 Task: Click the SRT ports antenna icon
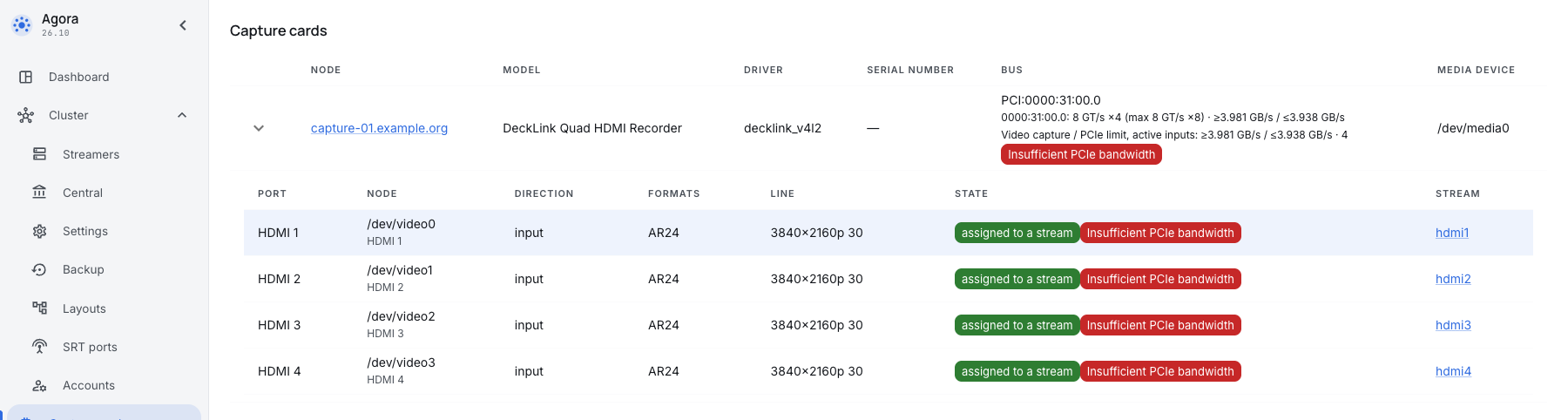(x=39, y=347)
